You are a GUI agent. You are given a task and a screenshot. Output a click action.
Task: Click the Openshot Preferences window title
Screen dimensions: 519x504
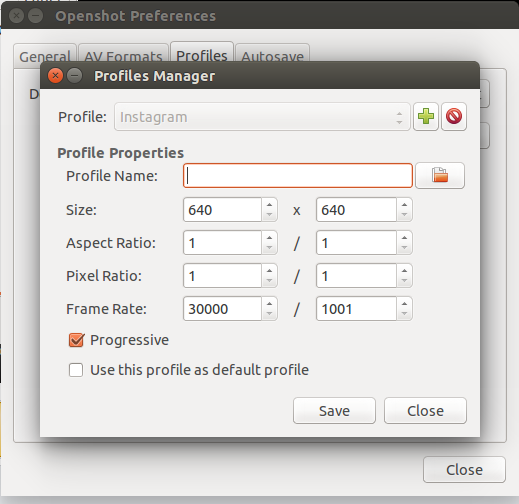tap(135, 16)
